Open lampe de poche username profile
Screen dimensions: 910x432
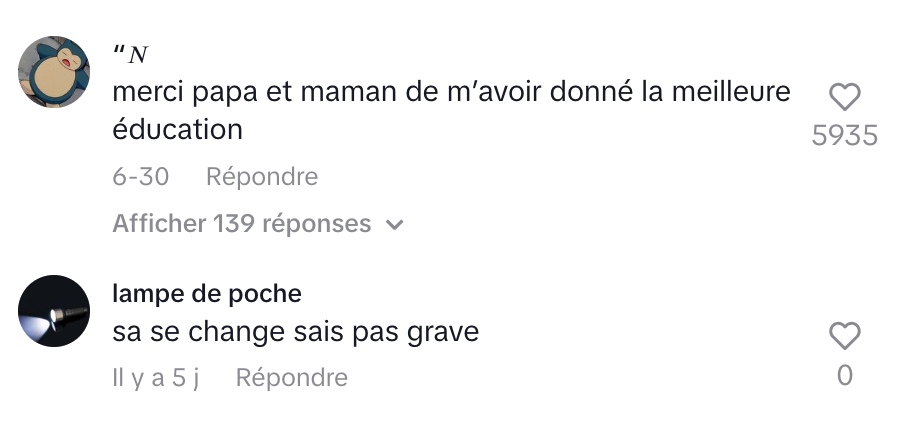tap(207, 294)
